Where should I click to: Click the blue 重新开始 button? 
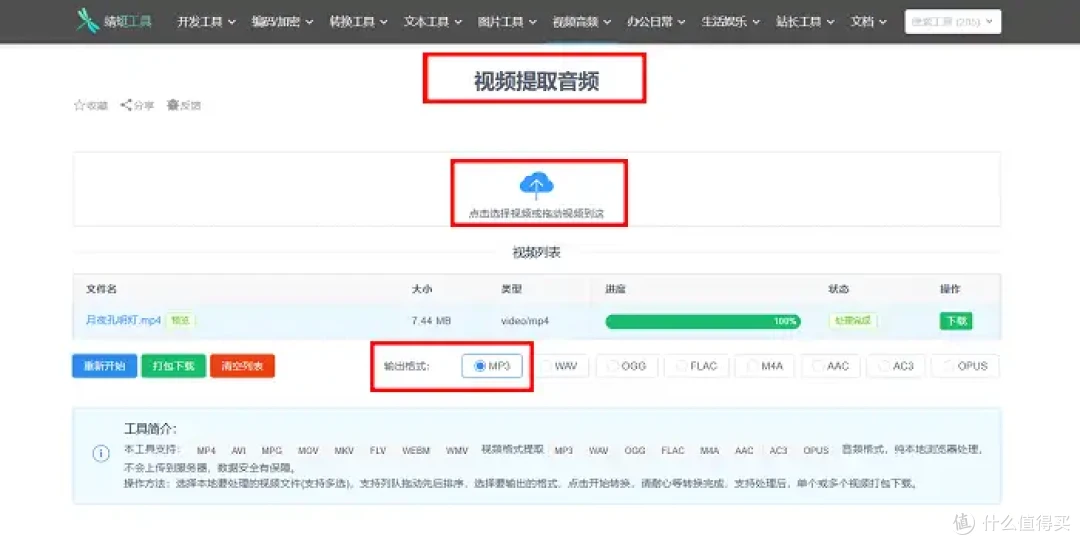click(105, 366)
